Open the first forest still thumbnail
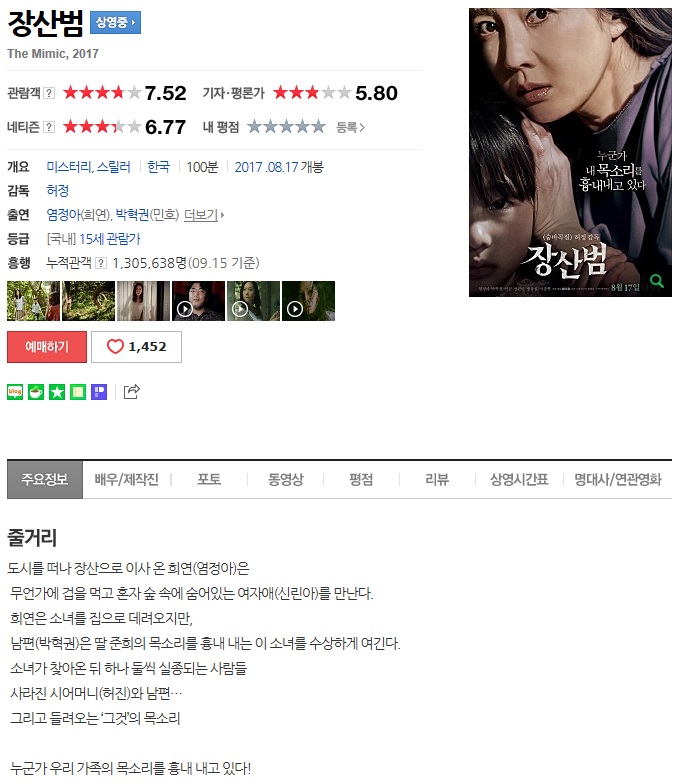 click(x=34, y=300)
